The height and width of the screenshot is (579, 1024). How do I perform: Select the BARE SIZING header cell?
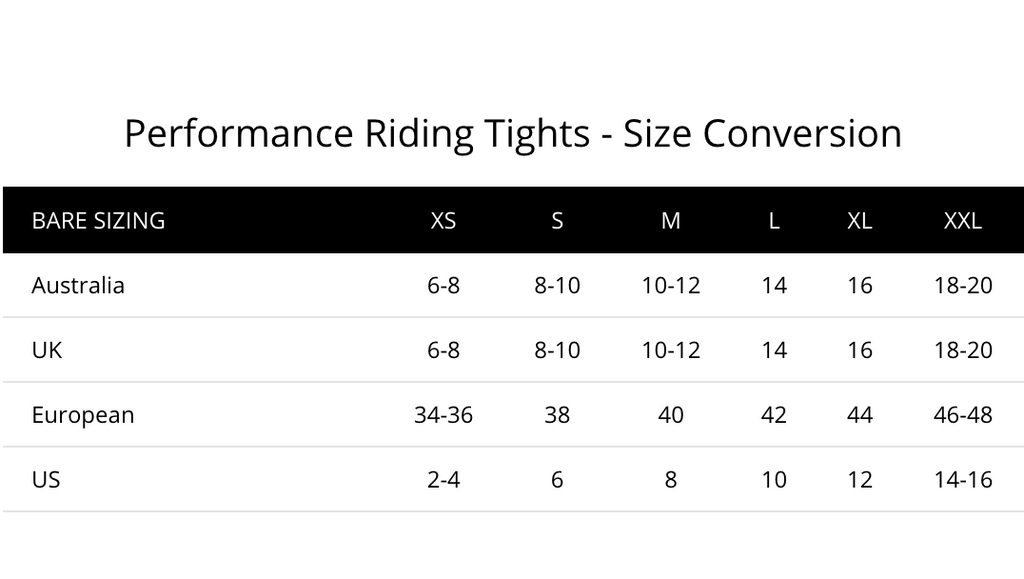tap(99, 221)
